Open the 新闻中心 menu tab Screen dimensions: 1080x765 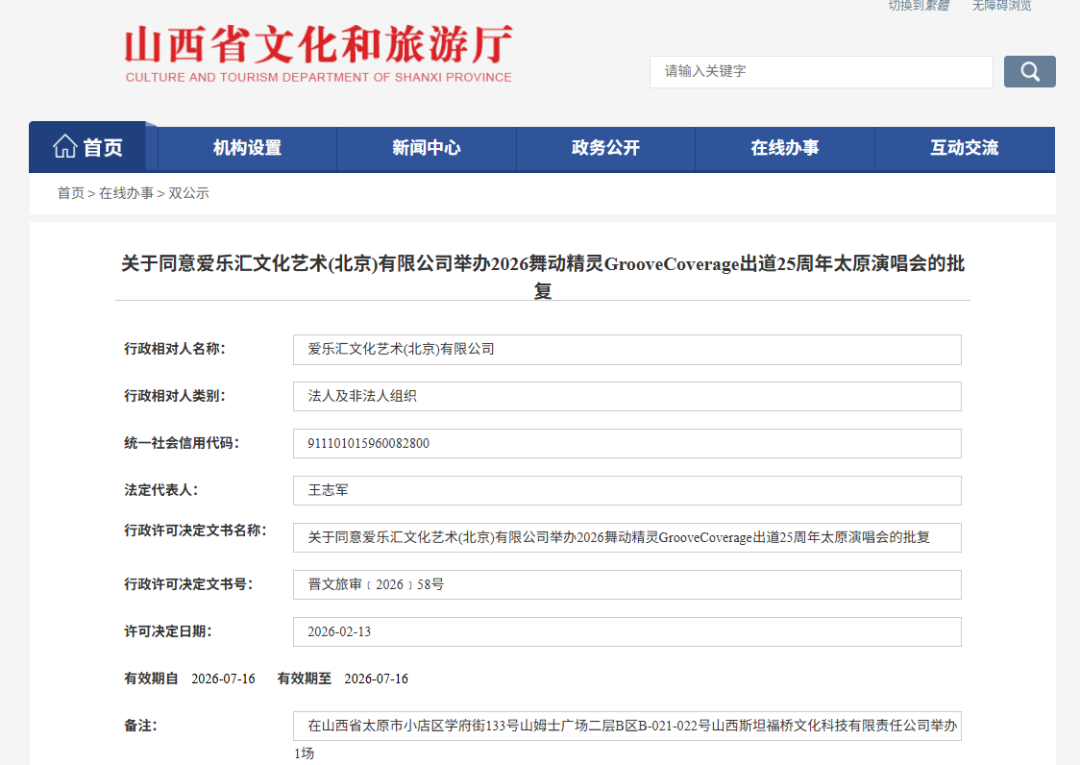(x=426, y=148)
